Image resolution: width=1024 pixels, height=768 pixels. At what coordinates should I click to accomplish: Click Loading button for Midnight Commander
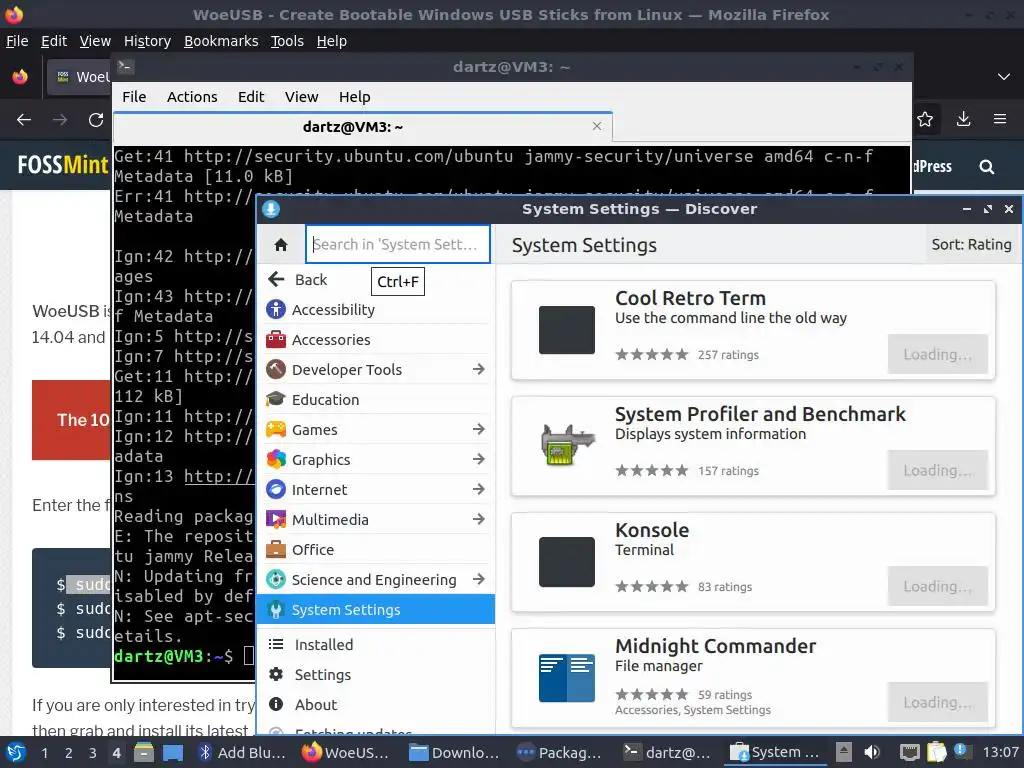click(937, 702)
